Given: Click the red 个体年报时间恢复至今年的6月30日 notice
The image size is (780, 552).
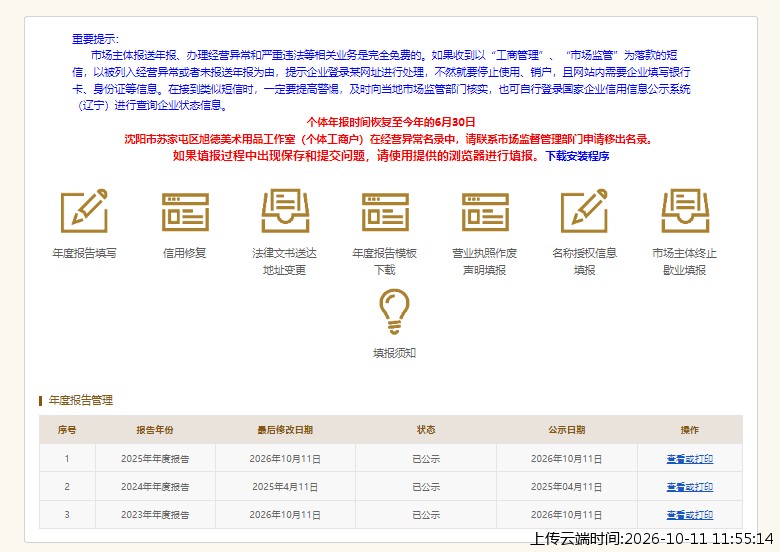Looking at the screenshot, I should point(391,122).
